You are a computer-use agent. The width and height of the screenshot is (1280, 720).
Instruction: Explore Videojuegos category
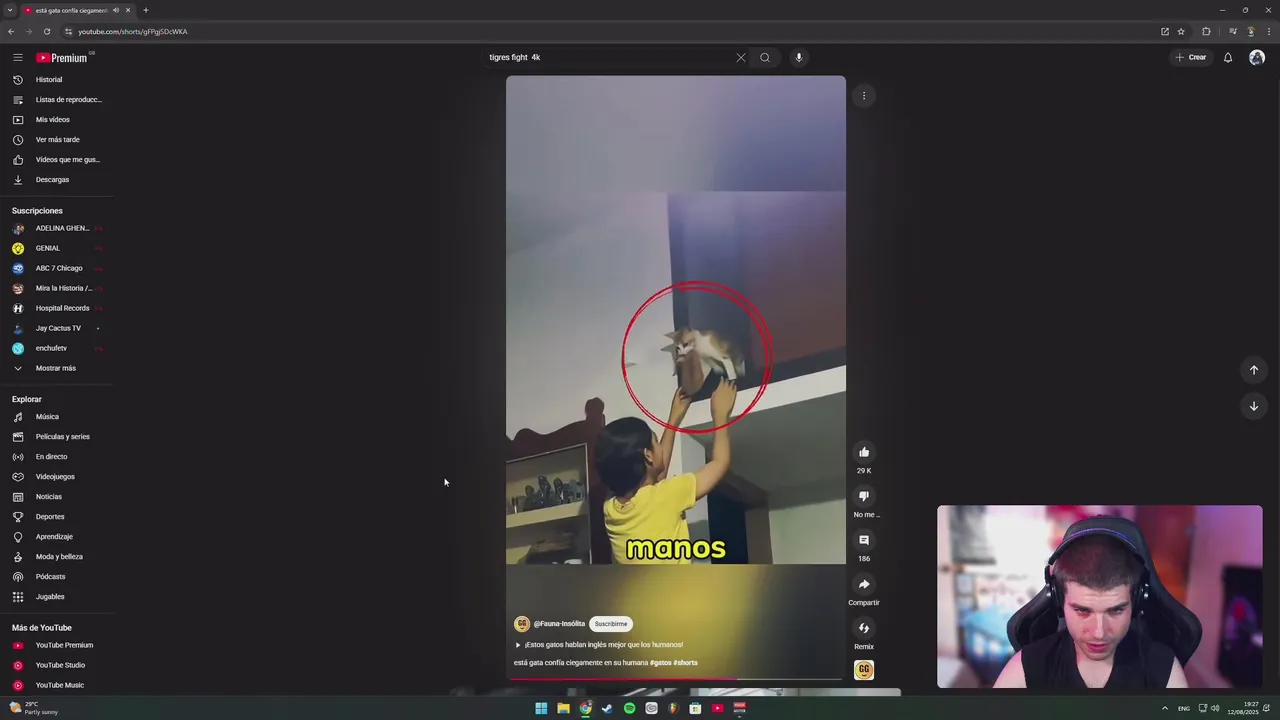[x=57, y=477]
